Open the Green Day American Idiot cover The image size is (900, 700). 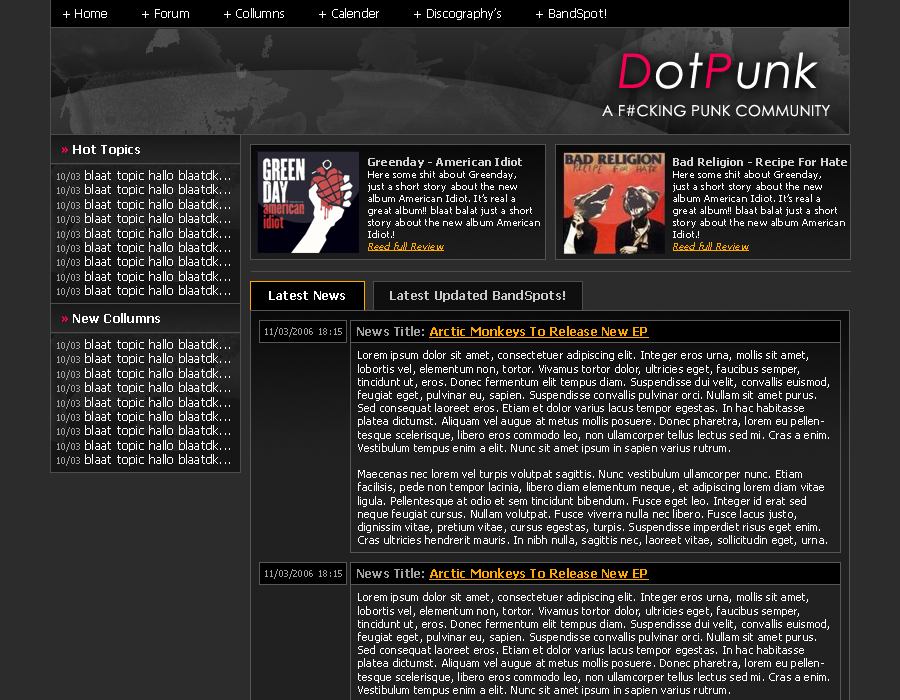(x=308, y=202)
